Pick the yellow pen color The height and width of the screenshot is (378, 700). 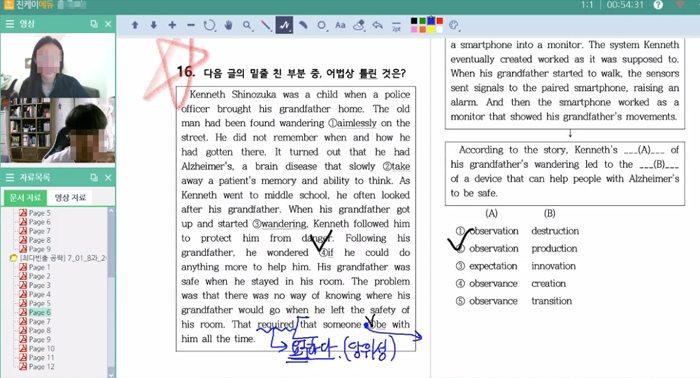coord(431,29)
